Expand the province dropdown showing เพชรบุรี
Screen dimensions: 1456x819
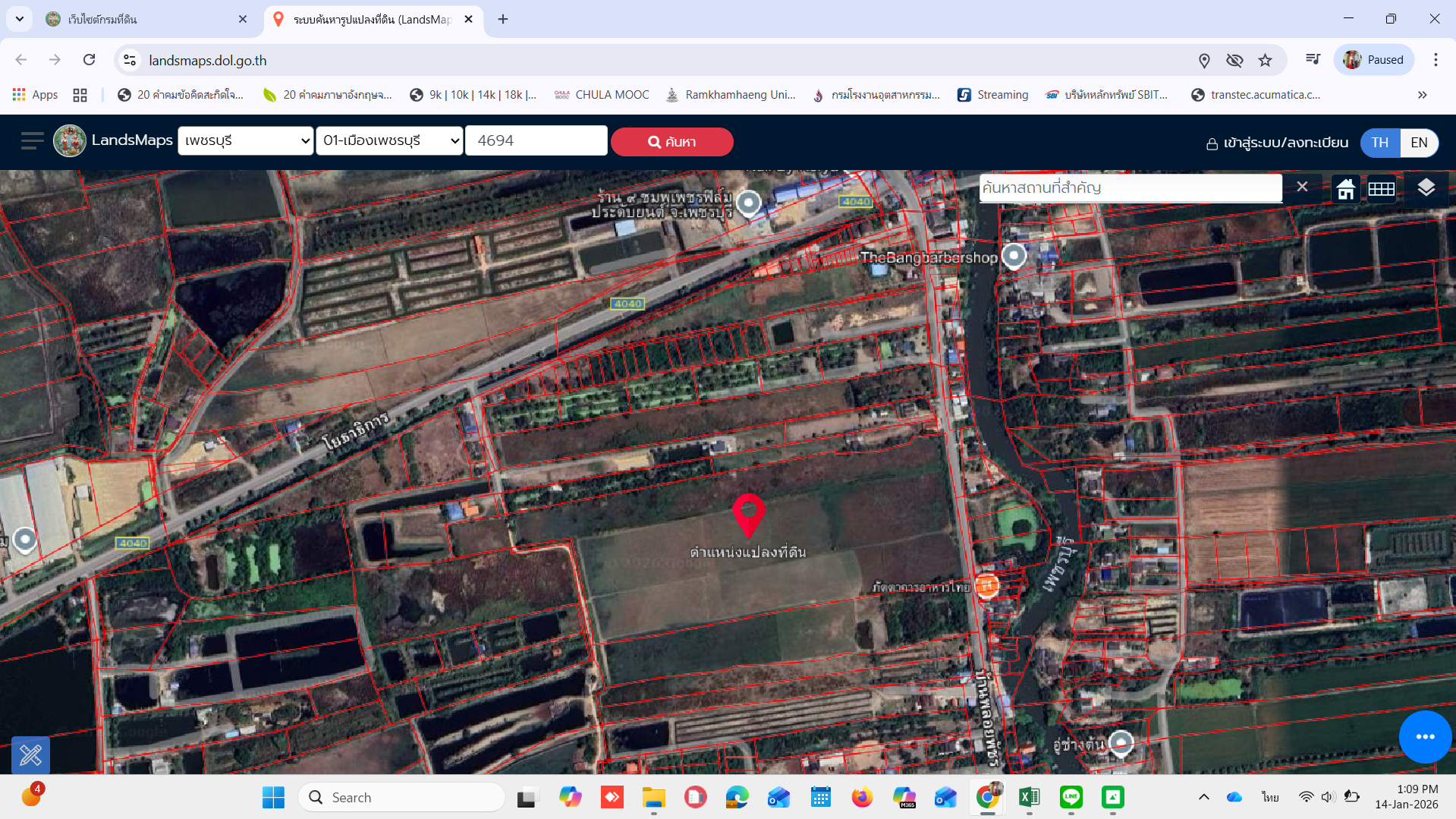[246, 141]
